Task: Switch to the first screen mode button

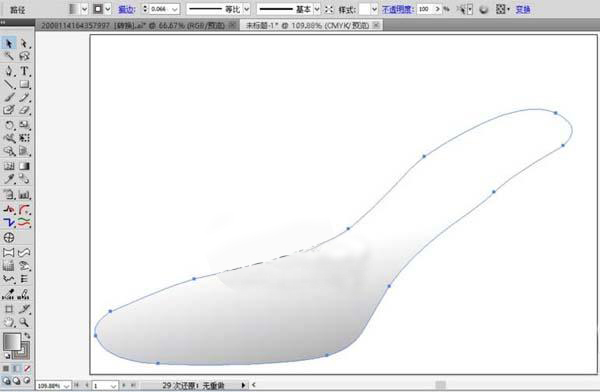Action: [x=7, y=381]
